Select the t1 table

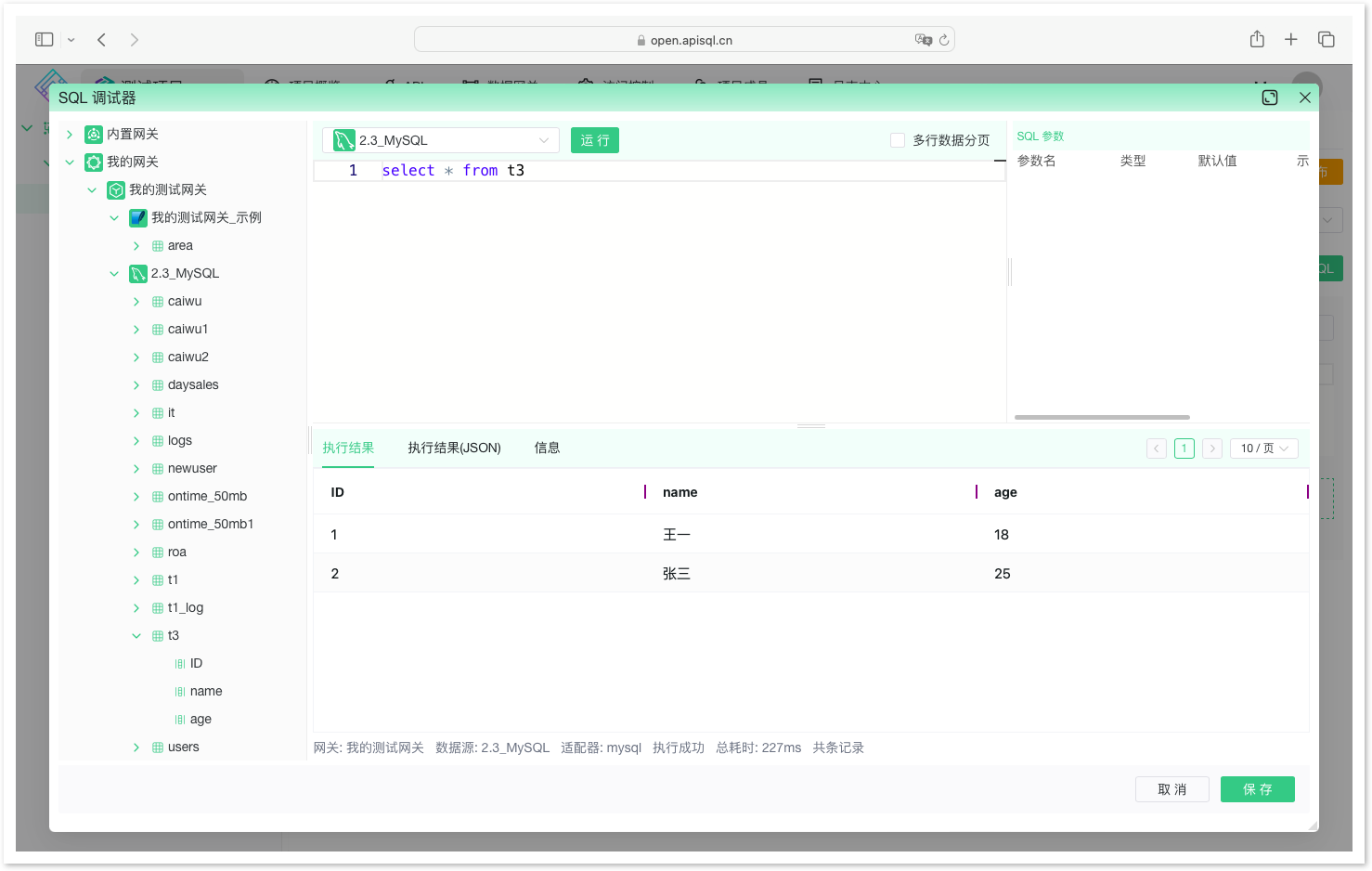point(173,580)
